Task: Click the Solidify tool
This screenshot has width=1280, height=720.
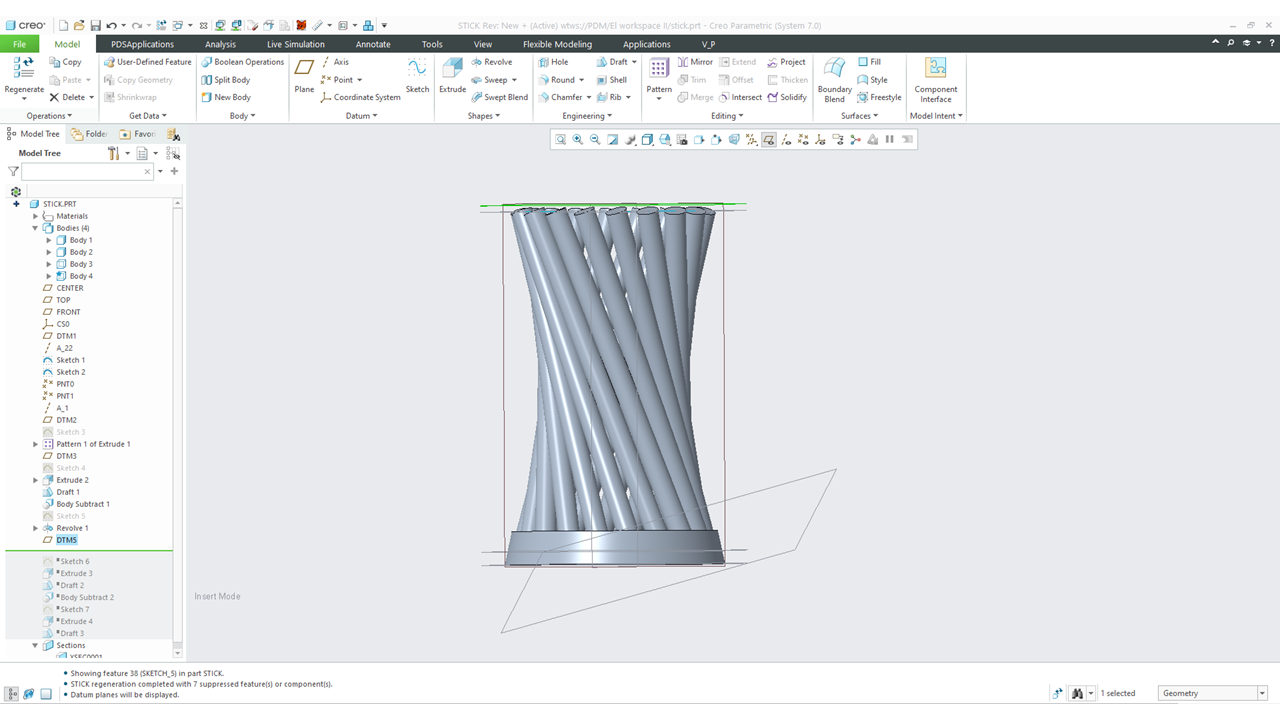Action: click(787, 97)
